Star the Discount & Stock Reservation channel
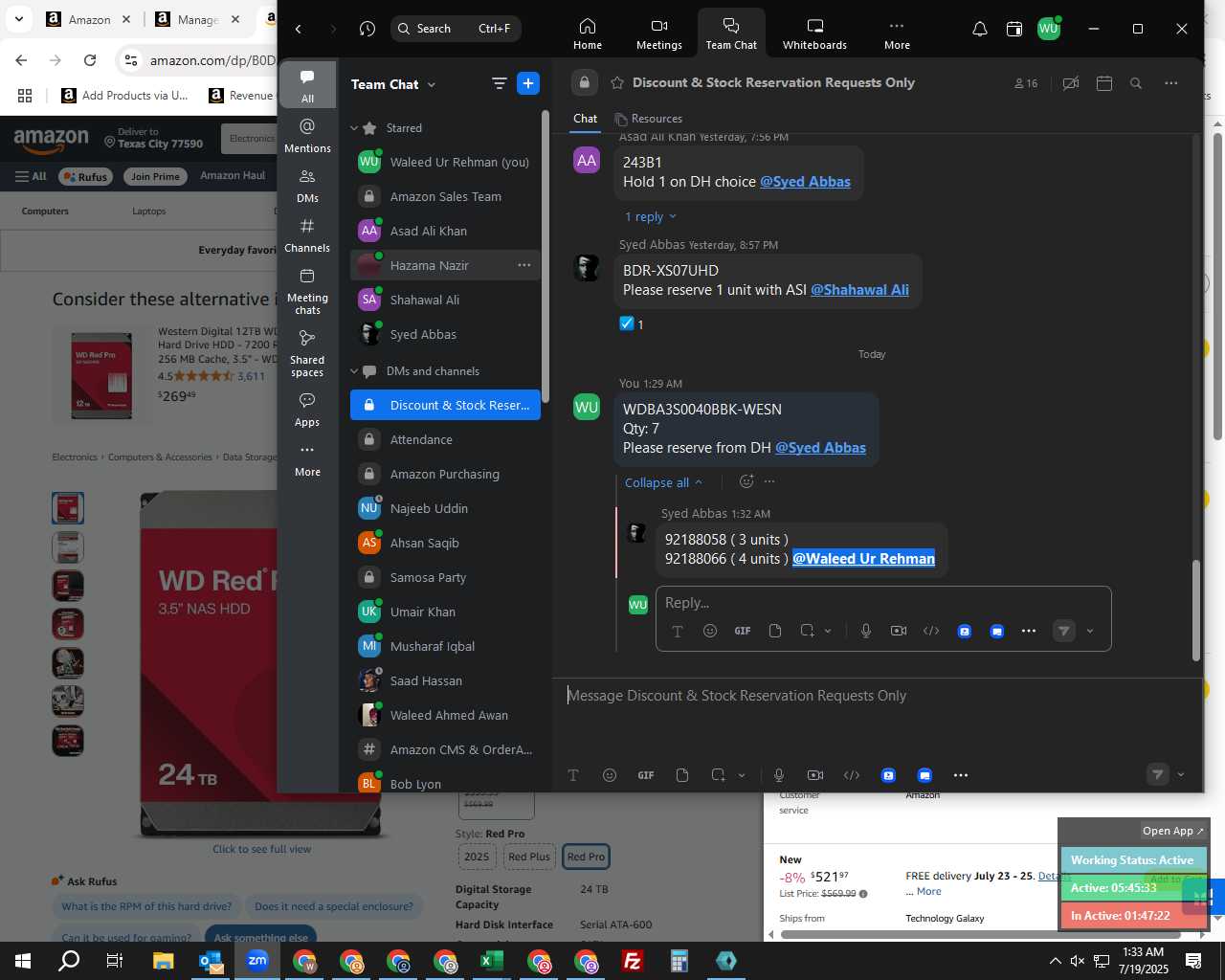This screenshot has width=1225, height=980. pyautogui.click(x=617, y=82)
